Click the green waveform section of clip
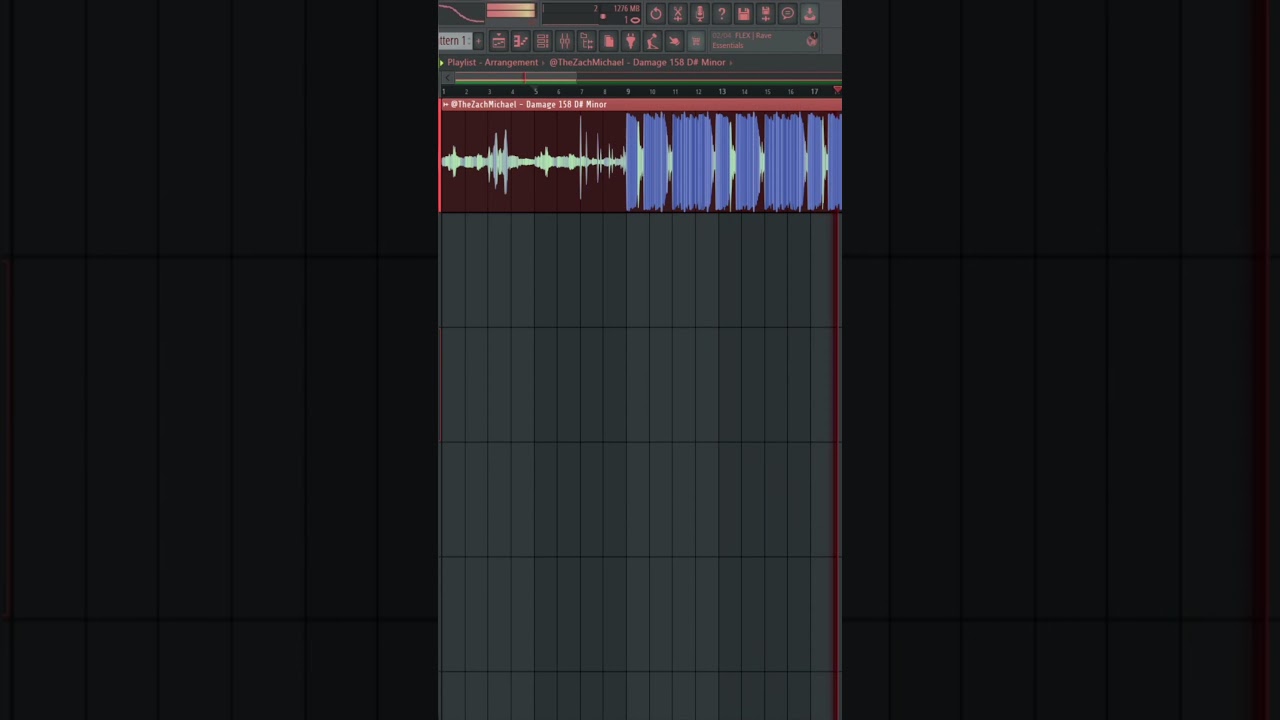The image size is (1280, 720). (x=532, y=161)
